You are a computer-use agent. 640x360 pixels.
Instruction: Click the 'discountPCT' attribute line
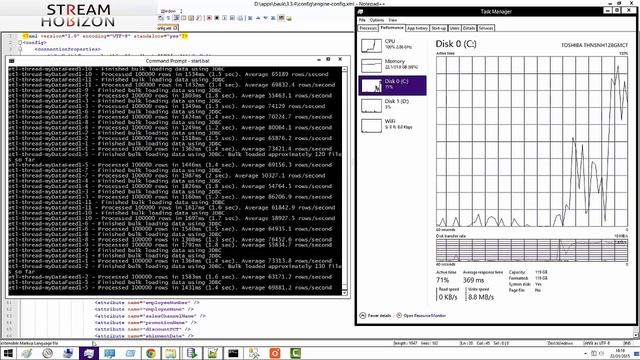point(142,329)
